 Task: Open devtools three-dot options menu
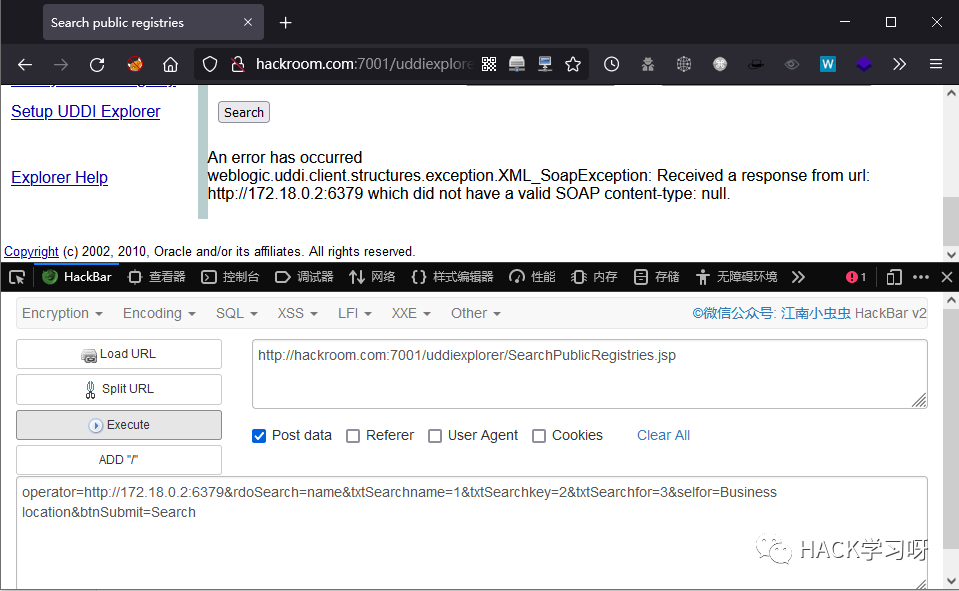pos(920,277)
